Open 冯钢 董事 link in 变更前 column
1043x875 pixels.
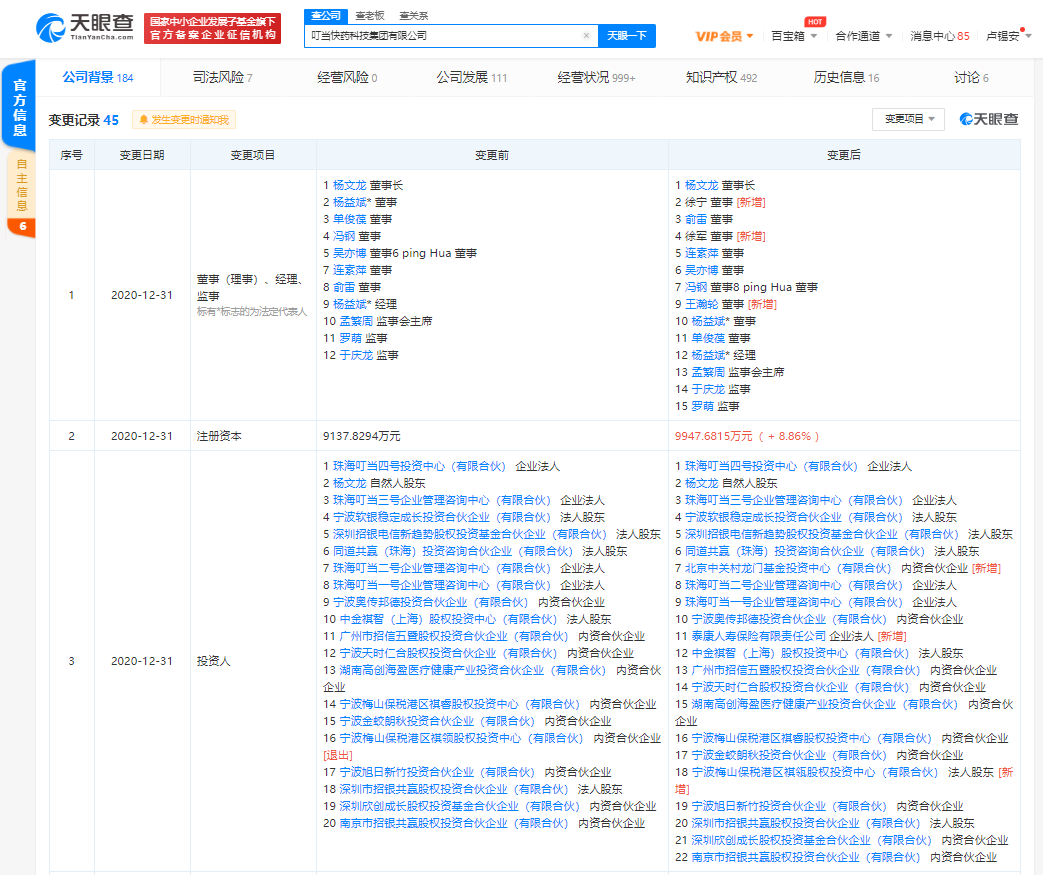(x=344, y=236)
